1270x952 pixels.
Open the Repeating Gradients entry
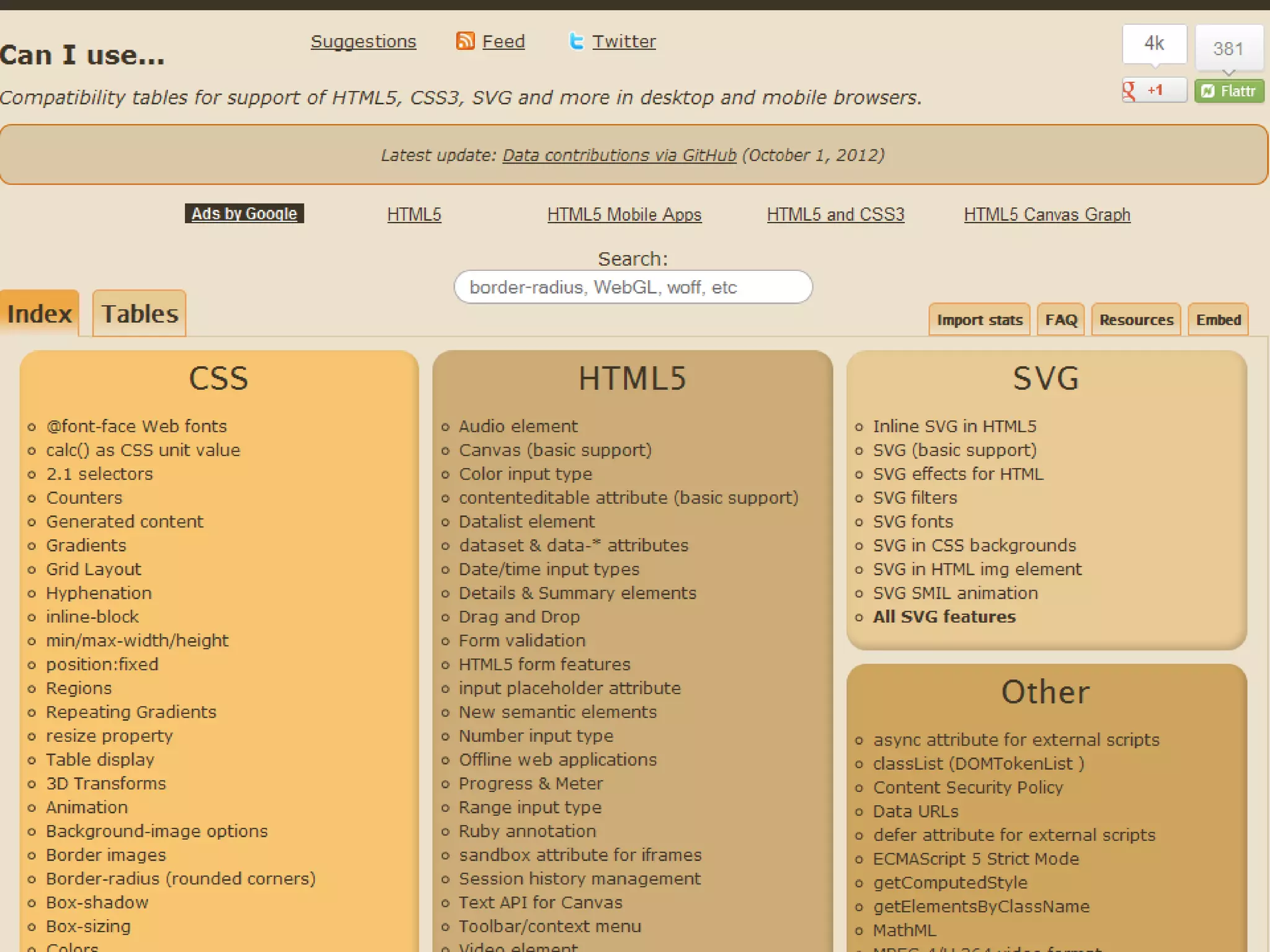point(131,712)
